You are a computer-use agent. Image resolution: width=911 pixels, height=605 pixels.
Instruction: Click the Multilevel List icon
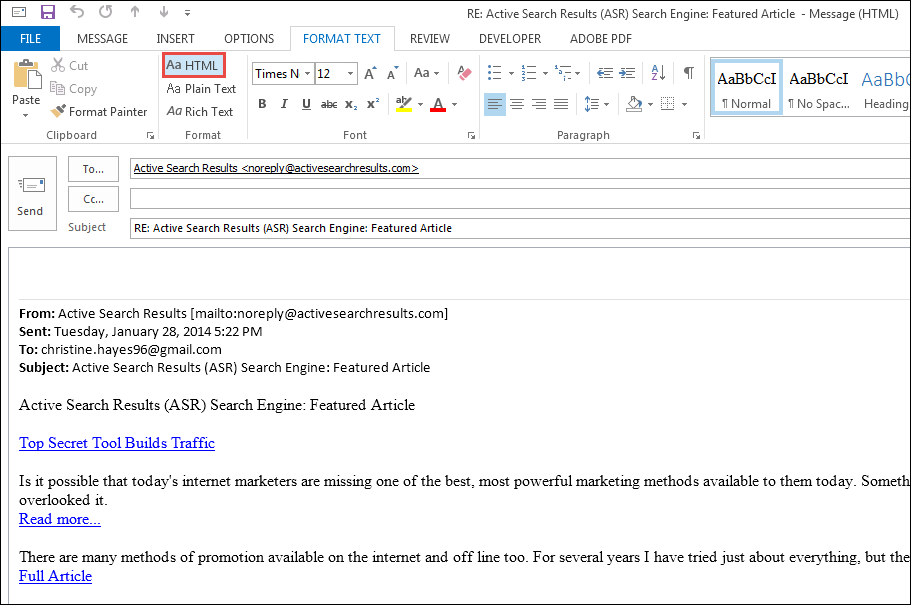pos(563,73)
